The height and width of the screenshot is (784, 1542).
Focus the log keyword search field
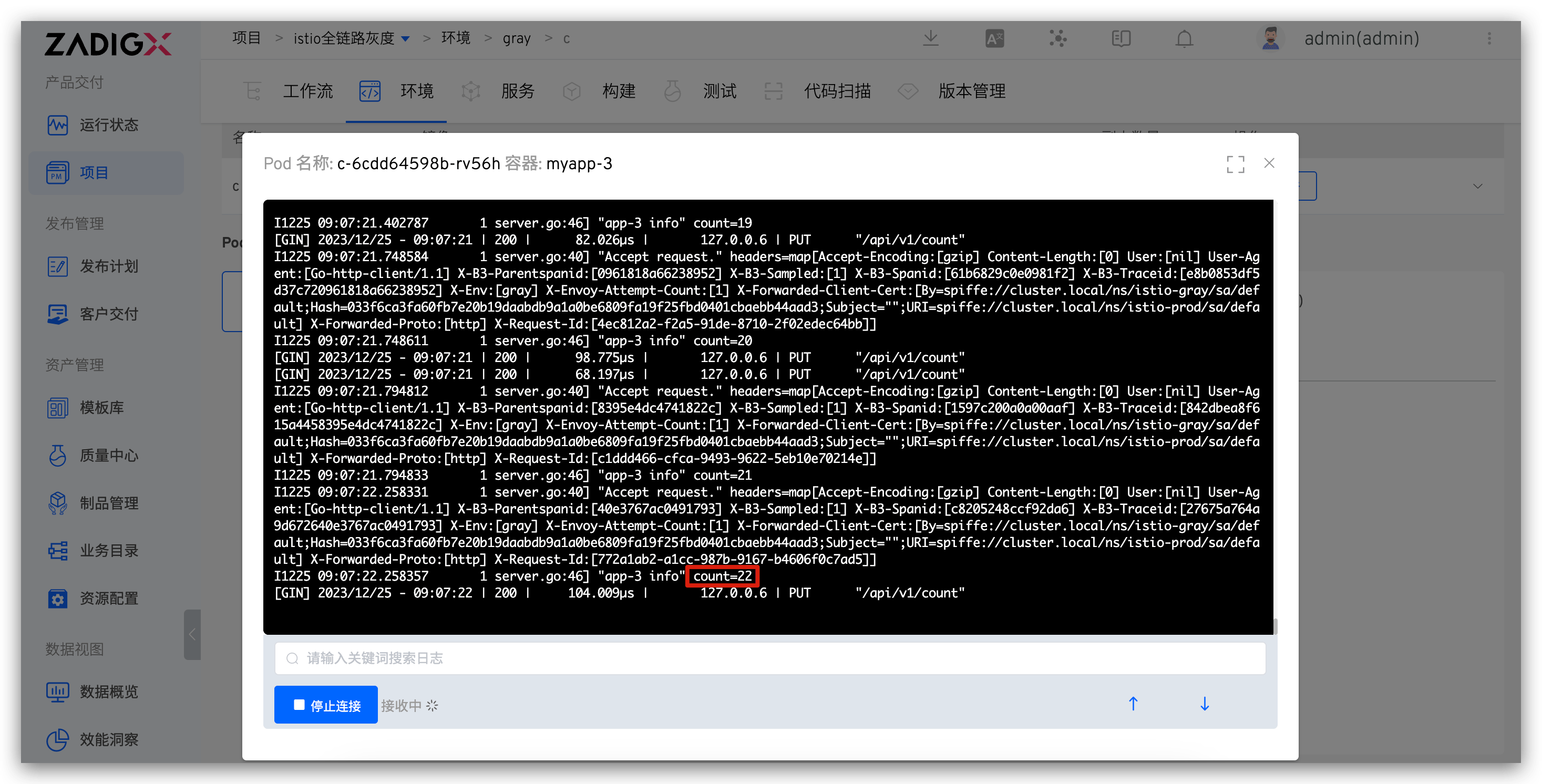pyautogui.click(x=770, y=658)
